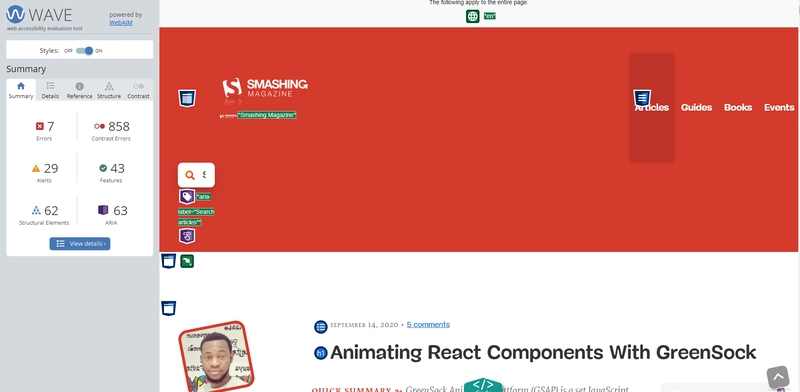This screenshot has width=800, height=392.
Task: Click the search articles input box
Action: (196, 175)
